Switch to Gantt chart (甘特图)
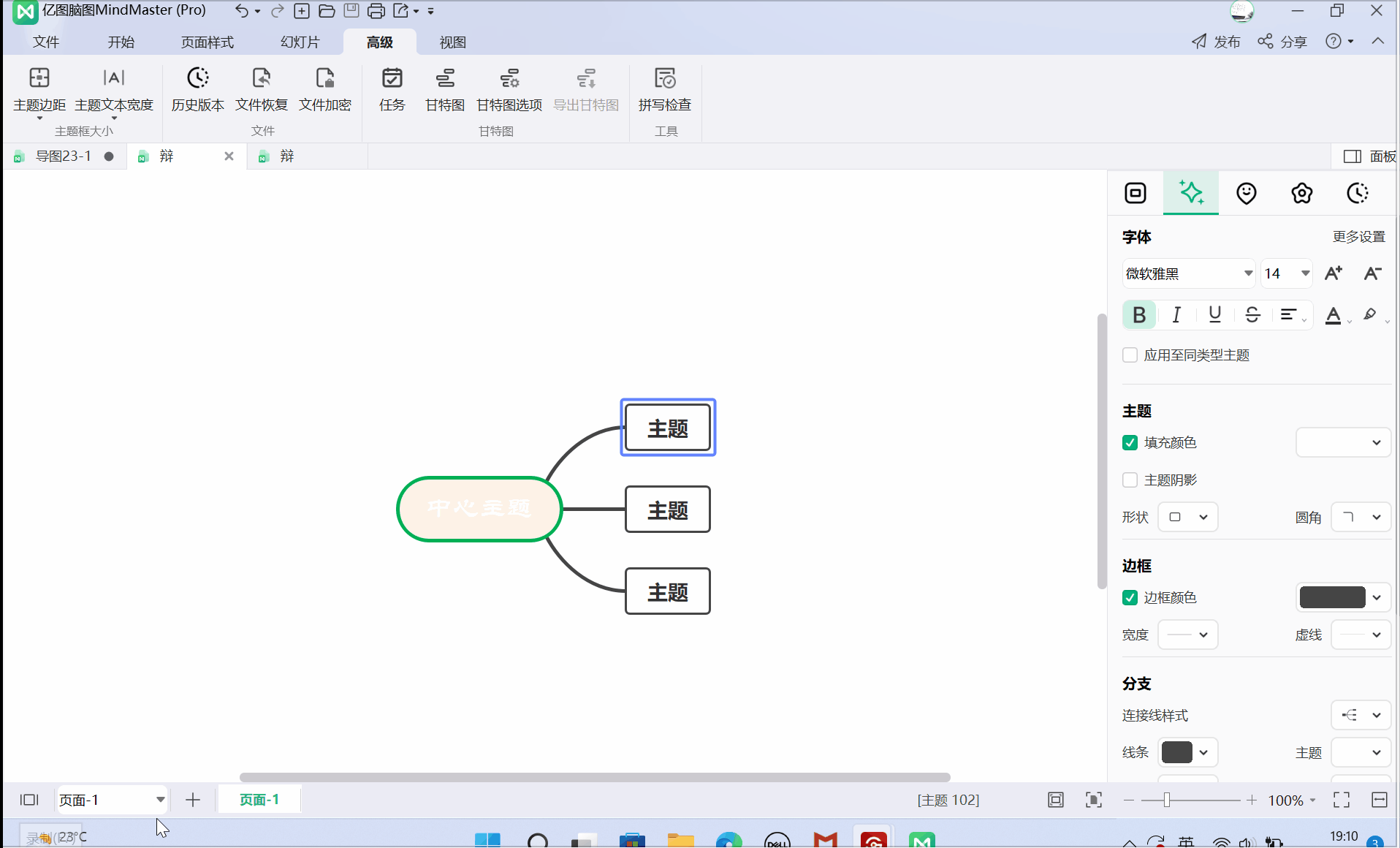 tap(445, 91)
